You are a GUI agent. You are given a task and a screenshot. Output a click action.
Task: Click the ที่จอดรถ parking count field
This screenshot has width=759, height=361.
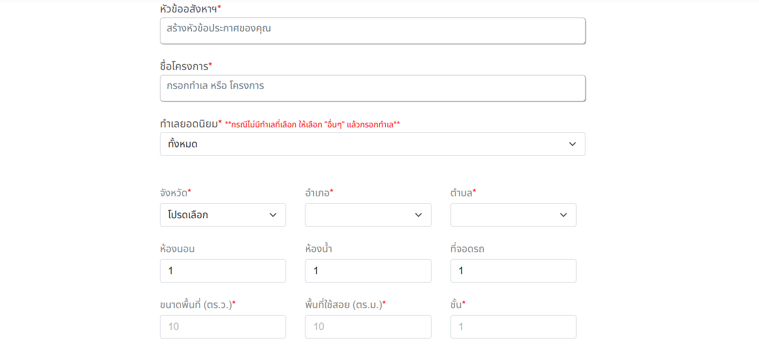[x=513, y=271]
